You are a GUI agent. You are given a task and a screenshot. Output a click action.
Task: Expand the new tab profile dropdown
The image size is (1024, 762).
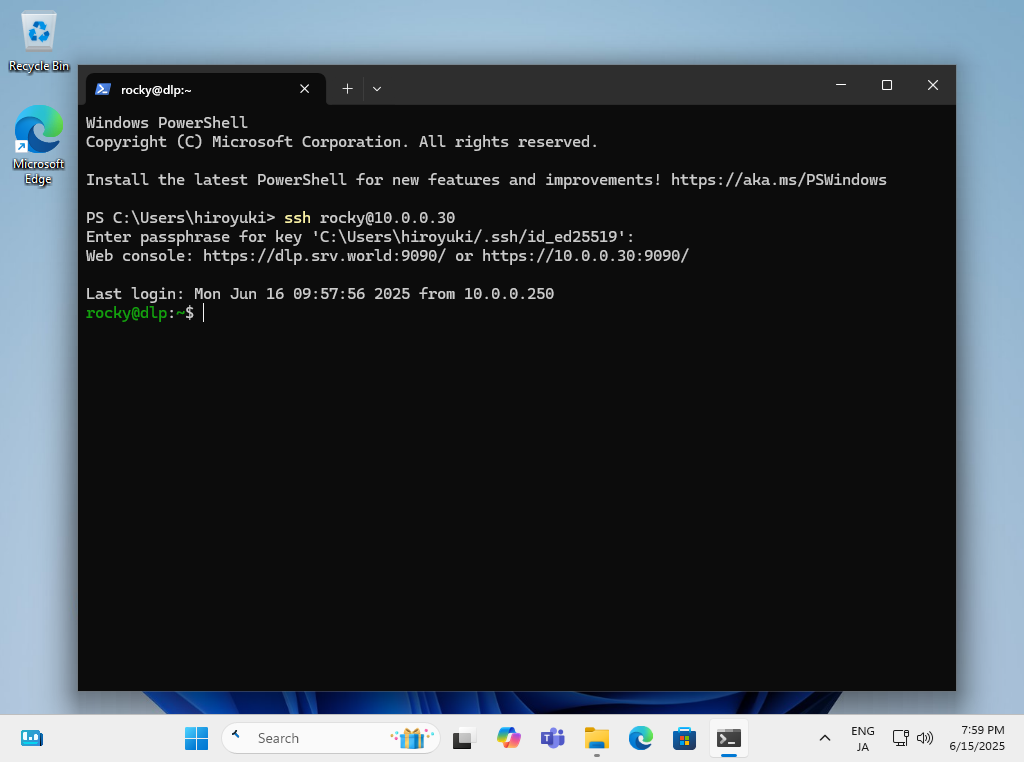coord(377,88)
